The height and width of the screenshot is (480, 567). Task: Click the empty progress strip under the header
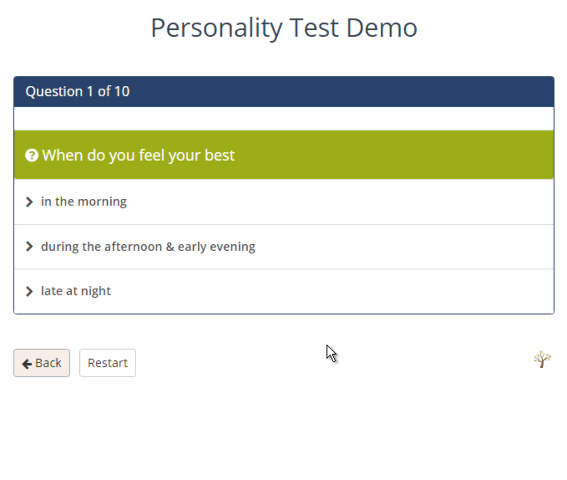[284, 119]
